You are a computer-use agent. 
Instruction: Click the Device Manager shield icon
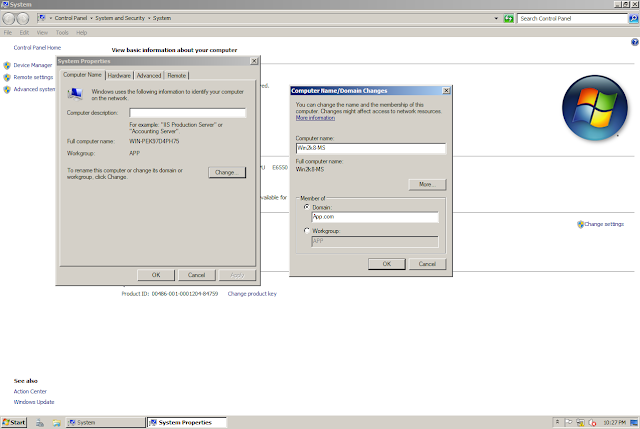click(x=7, y=65)
